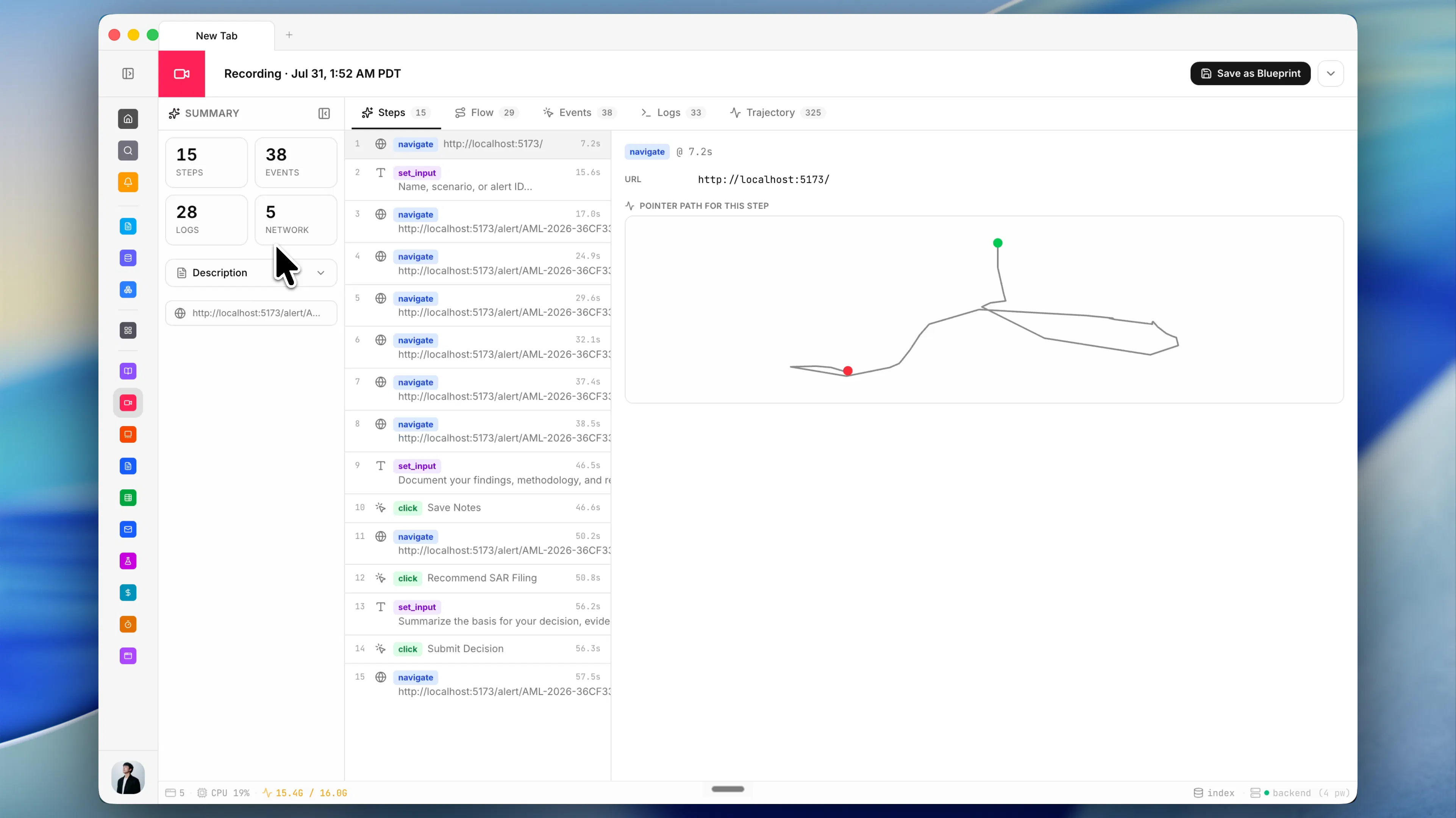
Task: Switch to the Steps tab
Action: point(396,112)
